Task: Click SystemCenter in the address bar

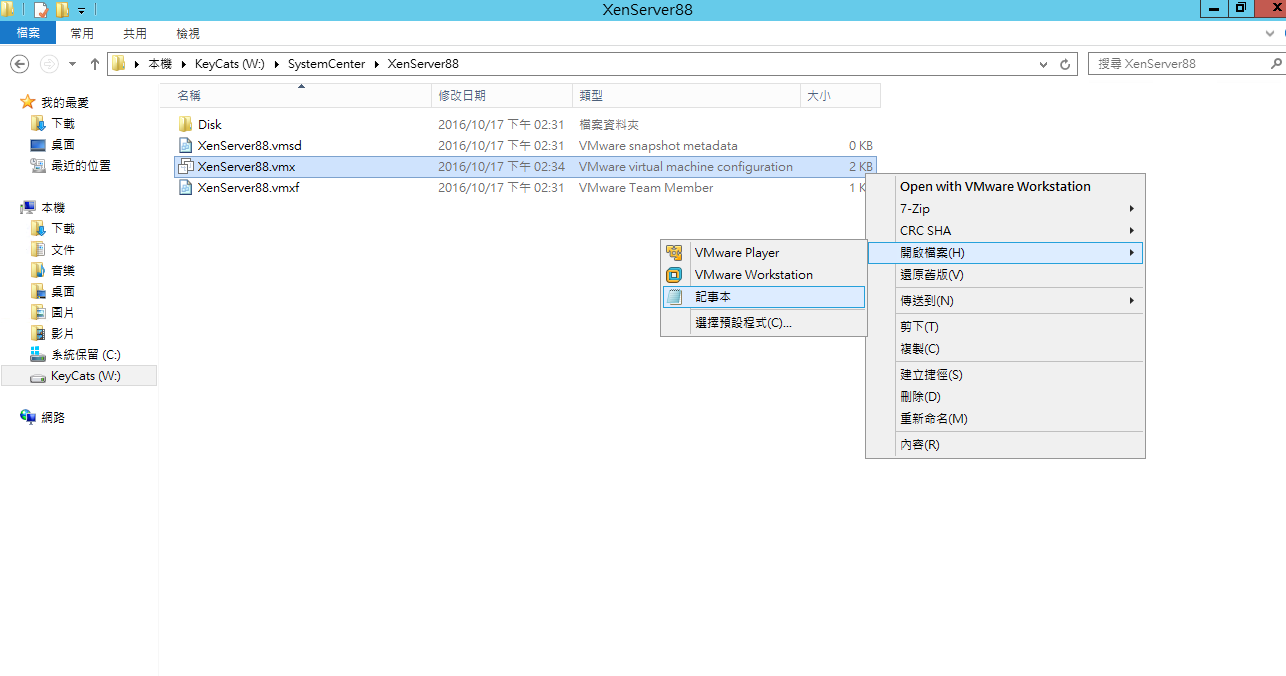Action: click(326, 63)
